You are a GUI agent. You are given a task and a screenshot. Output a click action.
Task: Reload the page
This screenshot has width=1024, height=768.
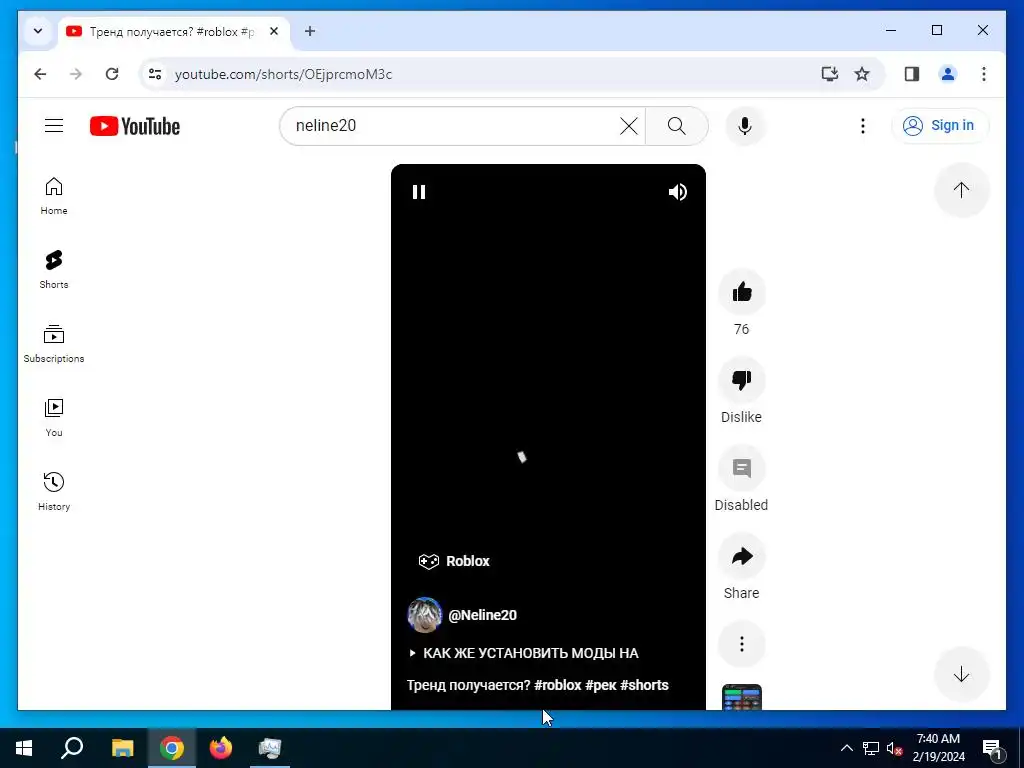pos(112,74)
